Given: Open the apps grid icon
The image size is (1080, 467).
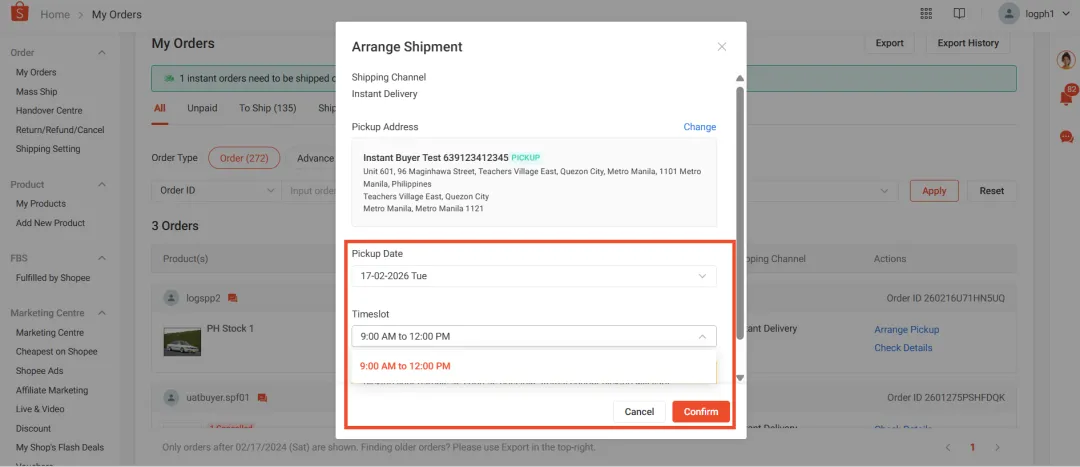Looking at the screenshot, I should [926, 14].
